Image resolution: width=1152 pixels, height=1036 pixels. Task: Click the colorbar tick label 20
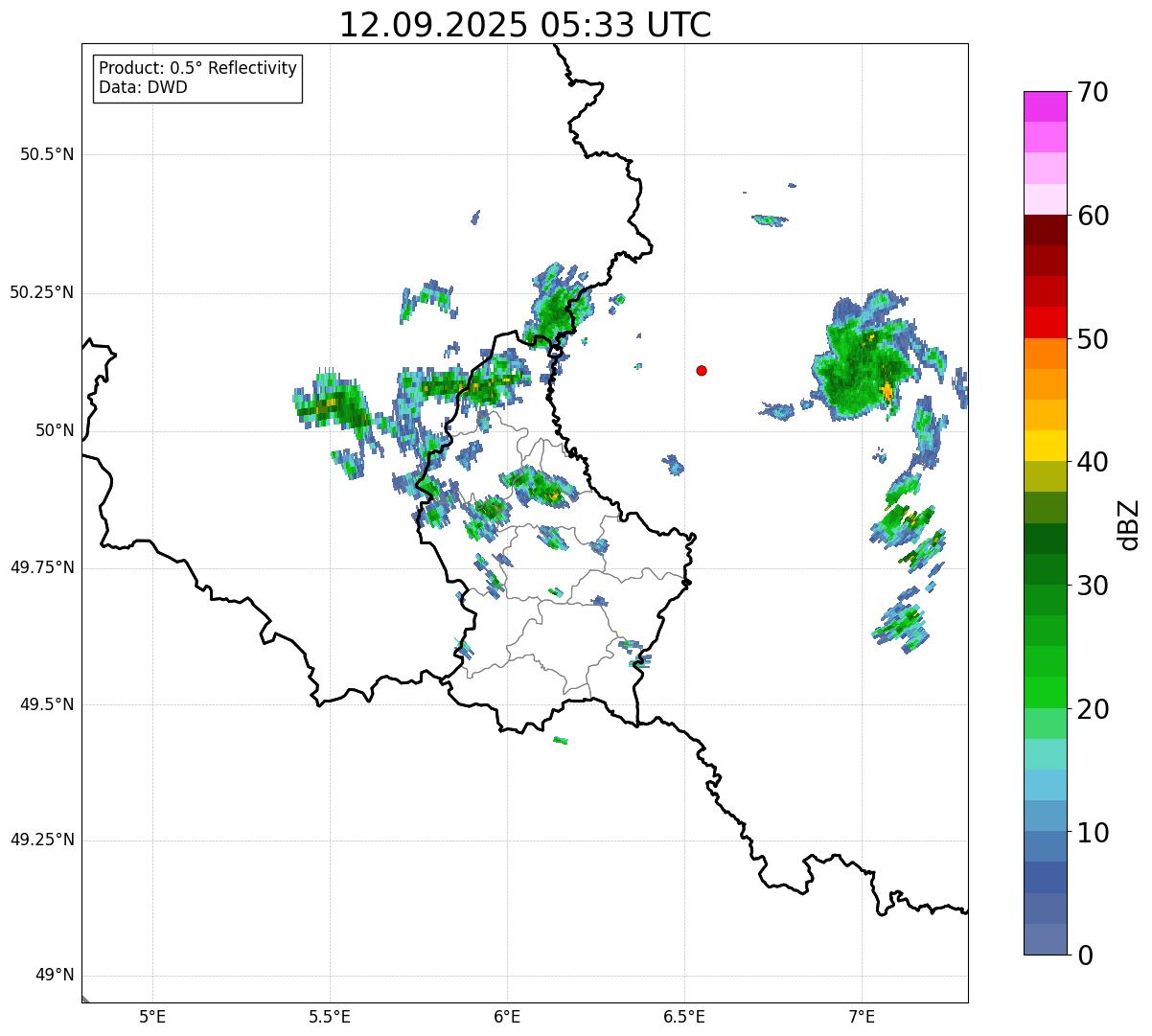click(1093, 709)
